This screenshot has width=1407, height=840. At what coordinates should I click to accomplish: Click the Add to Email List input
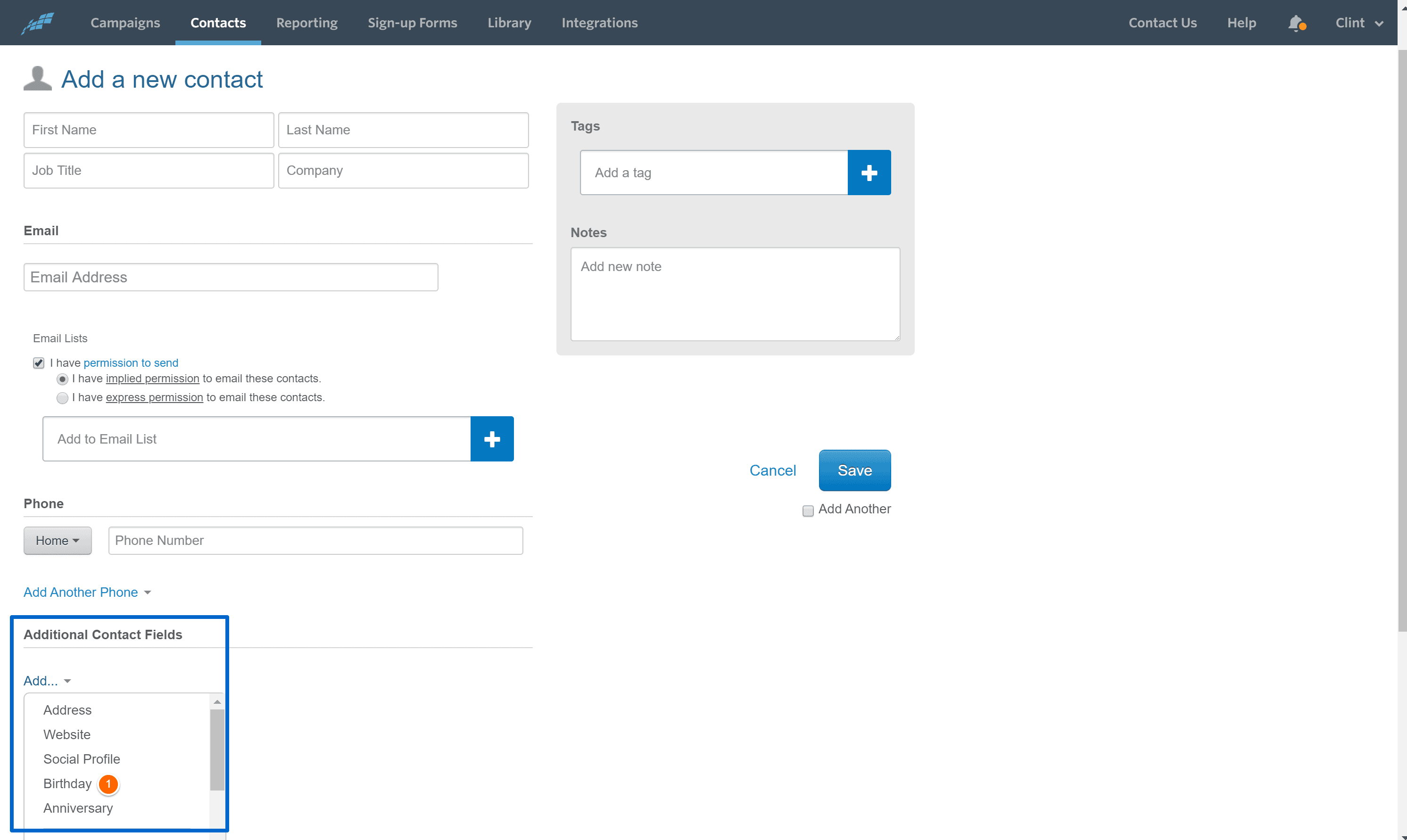[257, 439]
